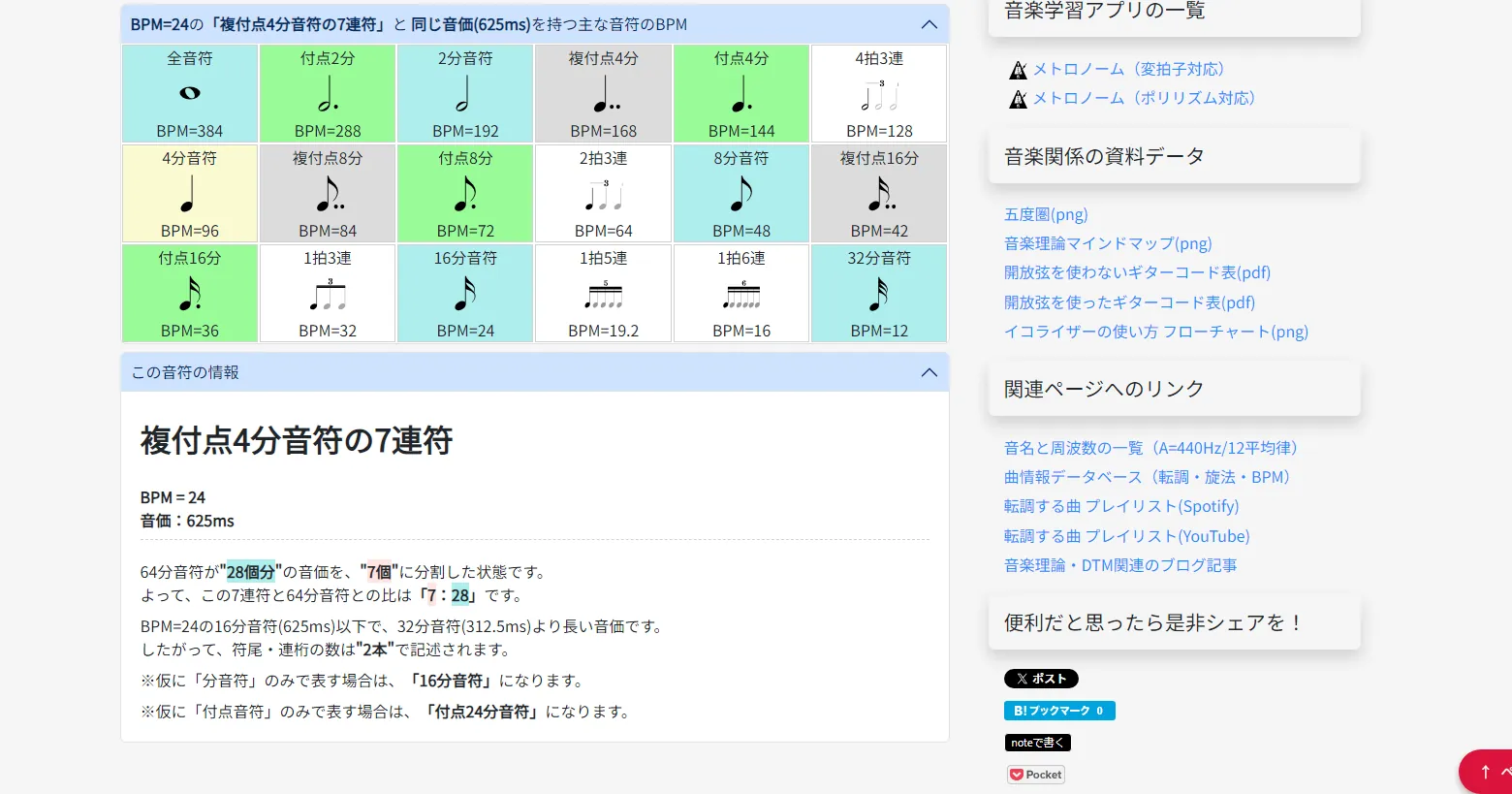Screen dimensions: 1512x794
Task: Click the BPM=12 label
Action: tap(879, 331)
